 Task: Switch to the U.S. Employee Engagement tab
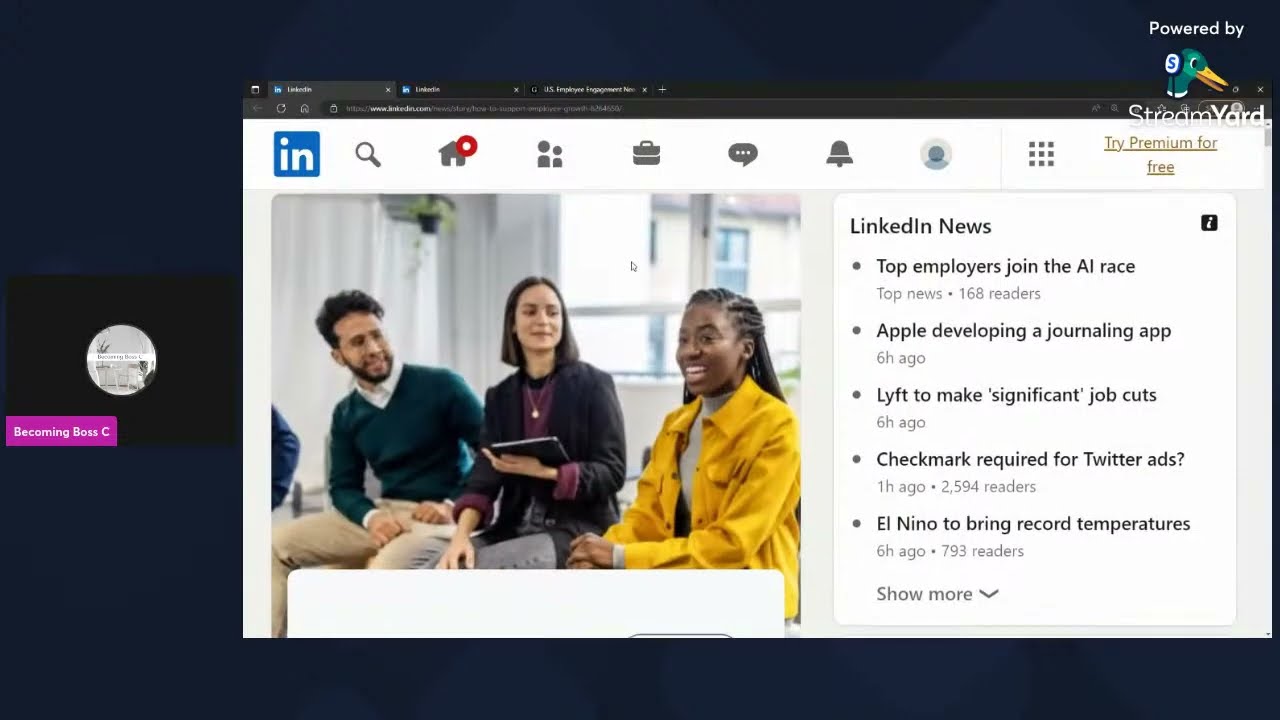coord(588,90)
